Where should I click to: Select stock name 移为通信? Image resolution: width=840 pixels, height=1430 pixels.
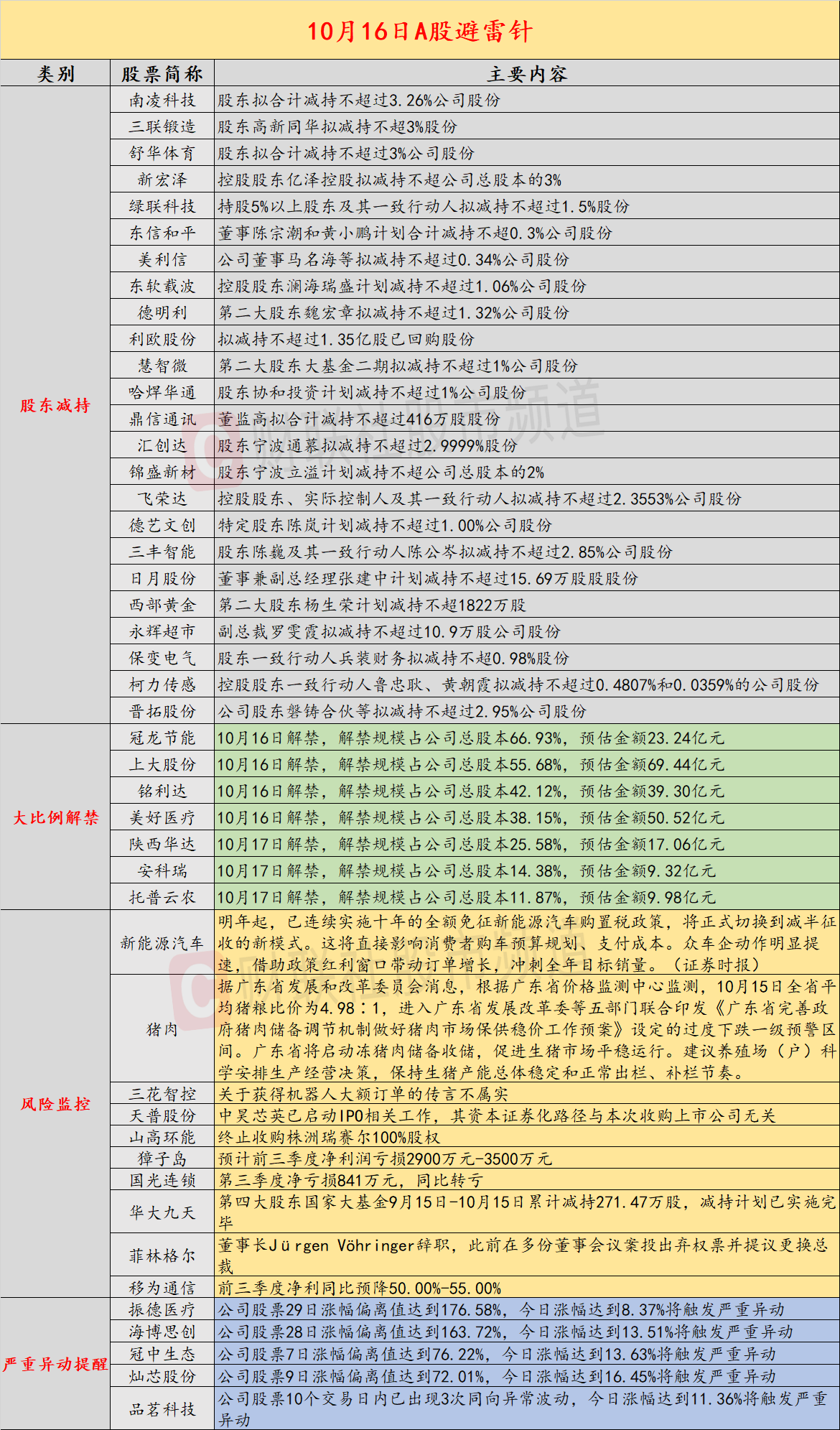162,1288
